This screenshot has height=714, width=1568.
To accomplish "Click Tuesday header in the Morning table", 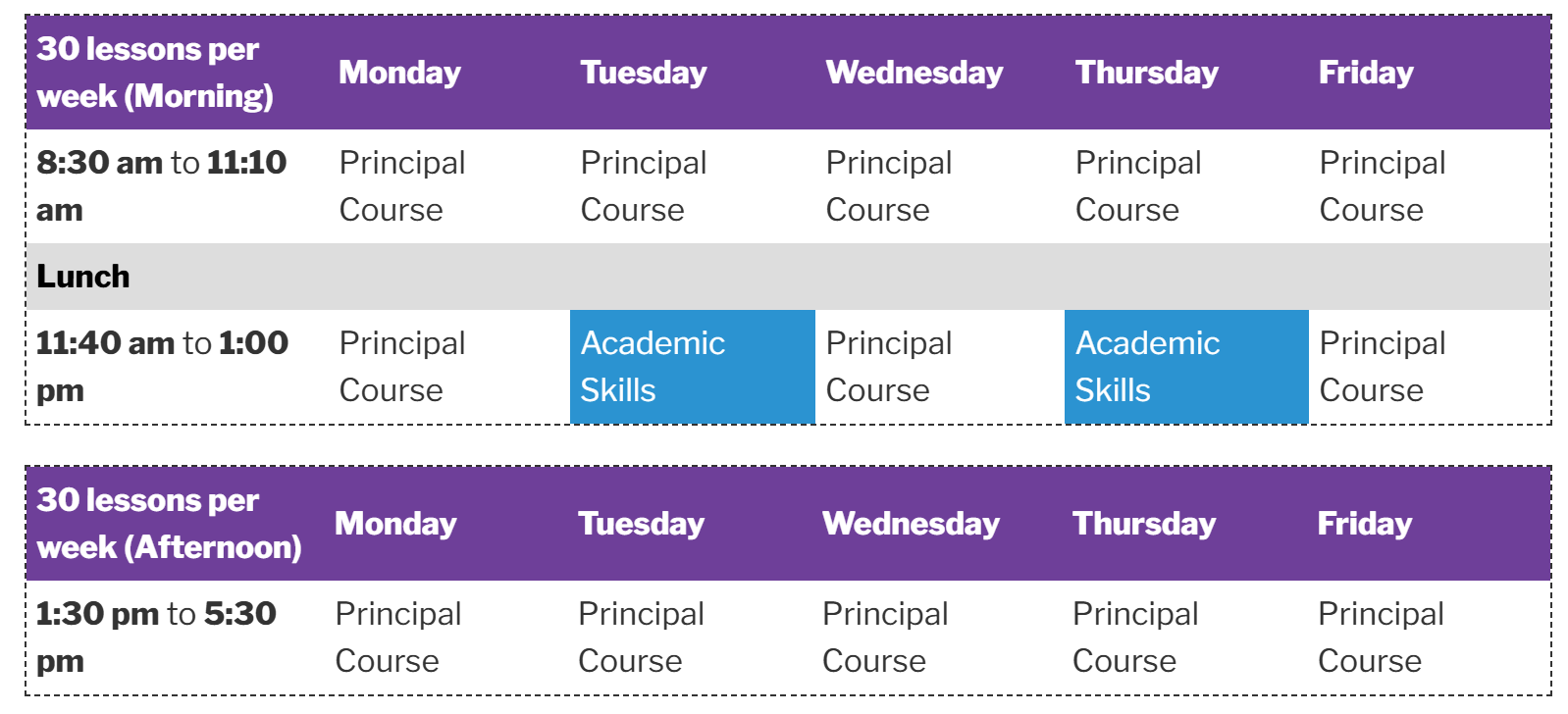I will coord(643,73).
